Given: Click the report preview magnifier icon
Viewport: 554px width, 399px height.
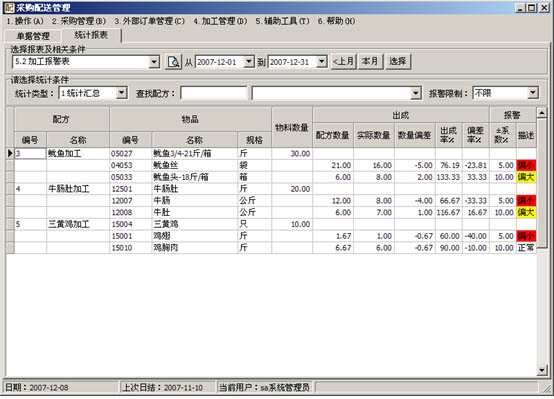Looking at the screenshot, I should 173,62.
